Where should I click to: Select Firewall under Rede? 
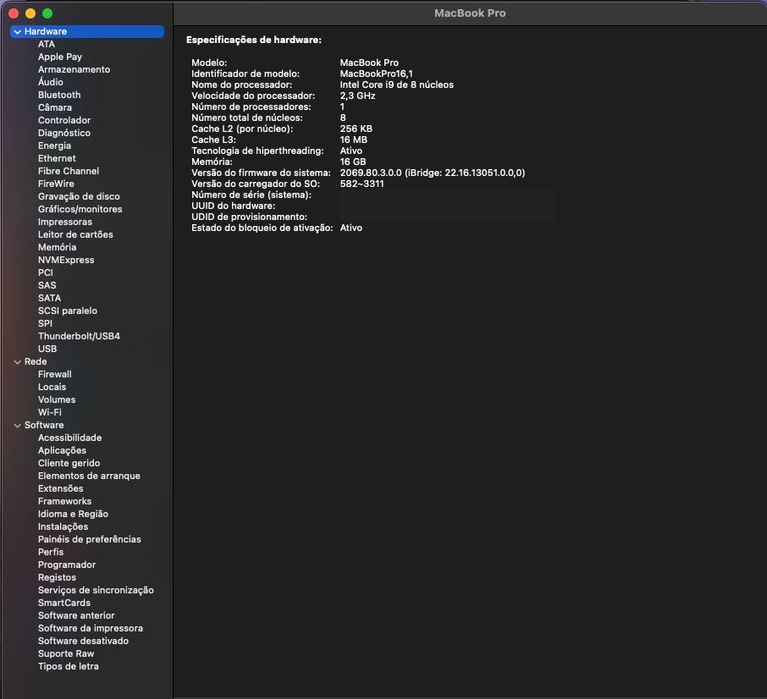click(55, 375)
